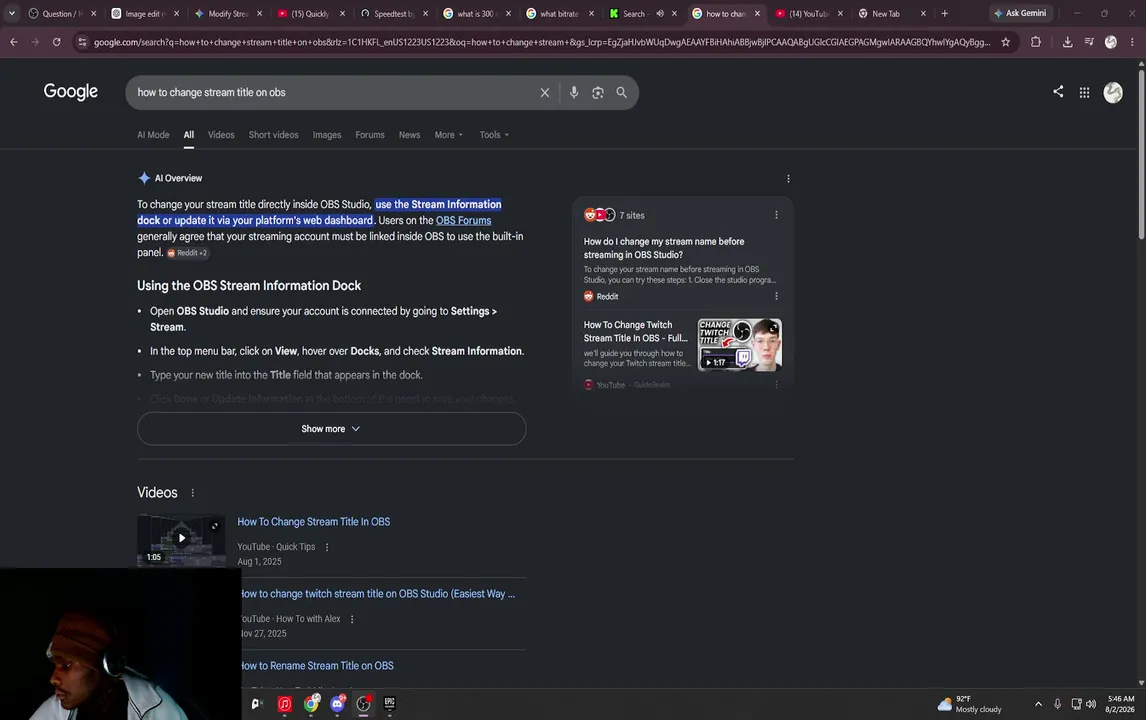Start voice search with the microphone icon
The width and height of the screenshot is (1146, 720).
point(574,93)
